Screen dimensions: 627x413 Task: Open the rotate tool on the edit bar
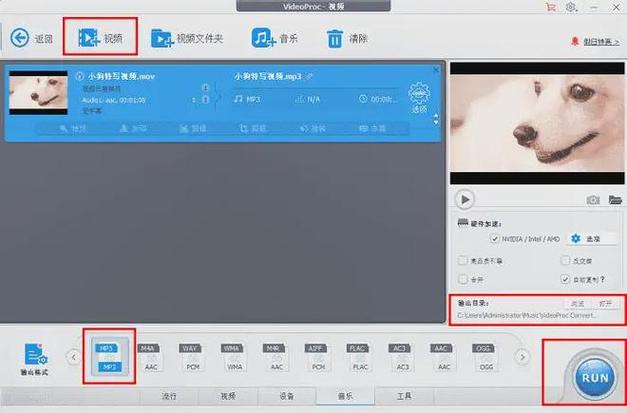click(x=313, y=128)
